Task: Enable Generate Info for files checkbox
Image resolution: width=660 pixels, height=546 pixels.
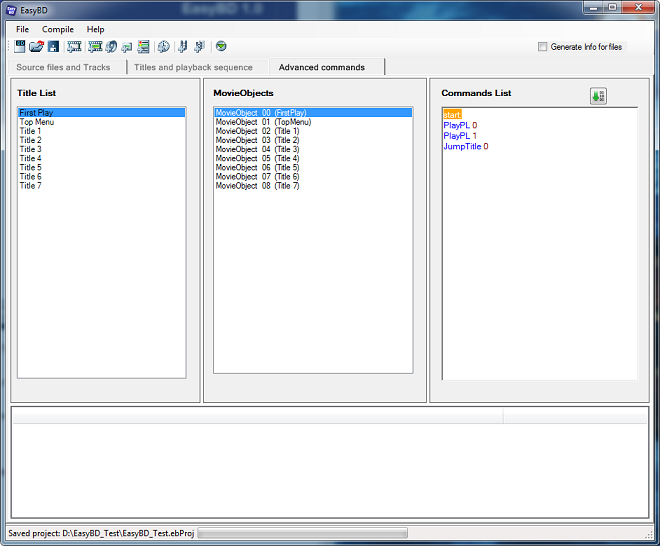Action: click(x=543, y=47)
